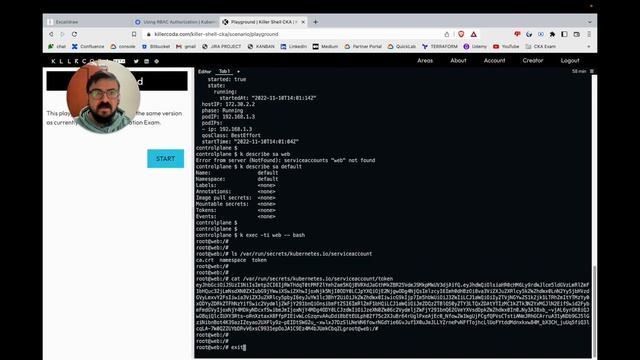Open the Udemy bookmark
The width and height of the screenshot is (640, 360).
point(475,47)
